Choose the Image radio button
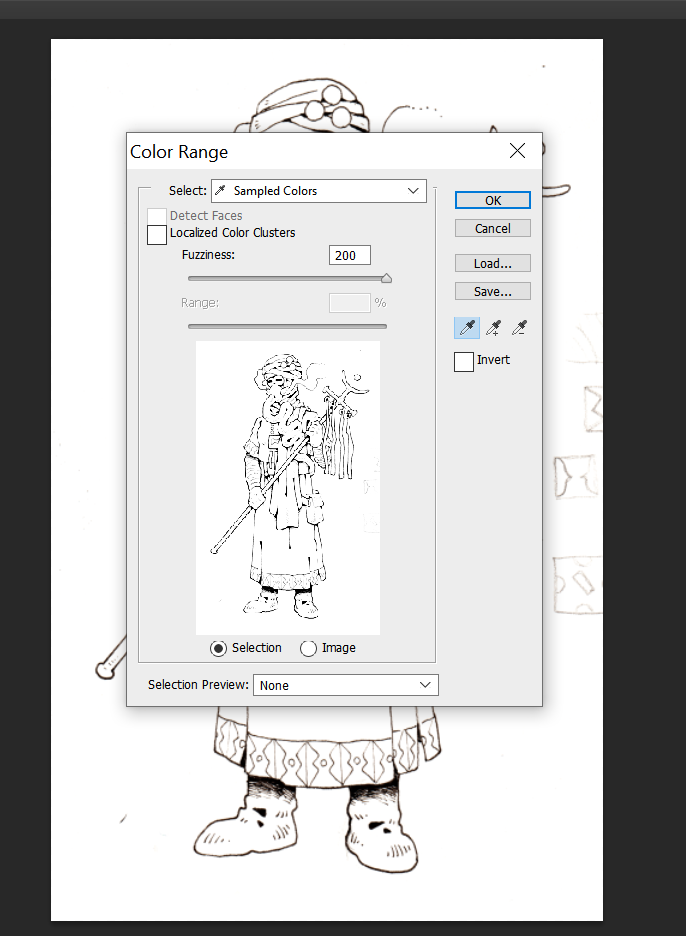The height and width of the screenshot is (936, 686). [308, 648]
